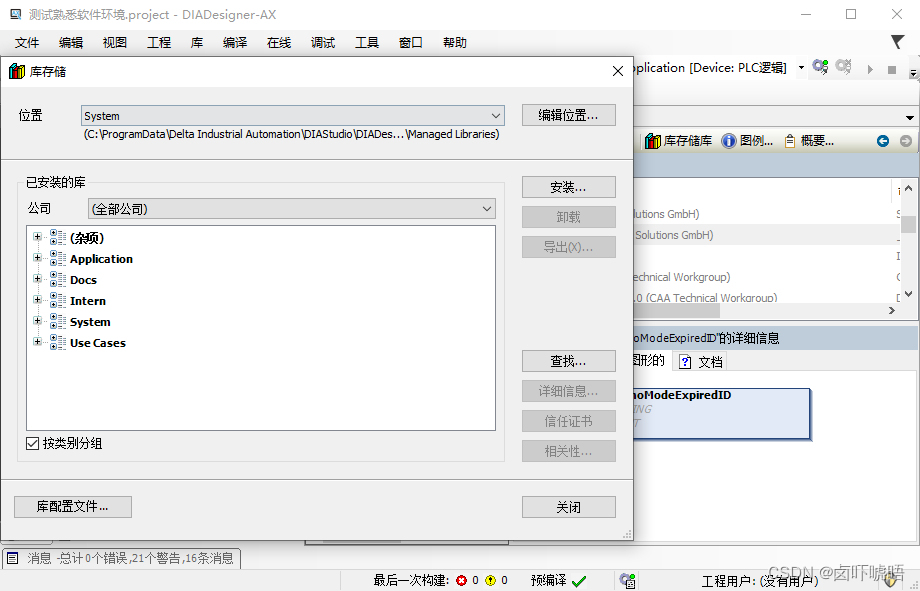This screenshot has width=920, height=591.
Task: Expand the Use Cases tree node
Action: tap(38, 342)
